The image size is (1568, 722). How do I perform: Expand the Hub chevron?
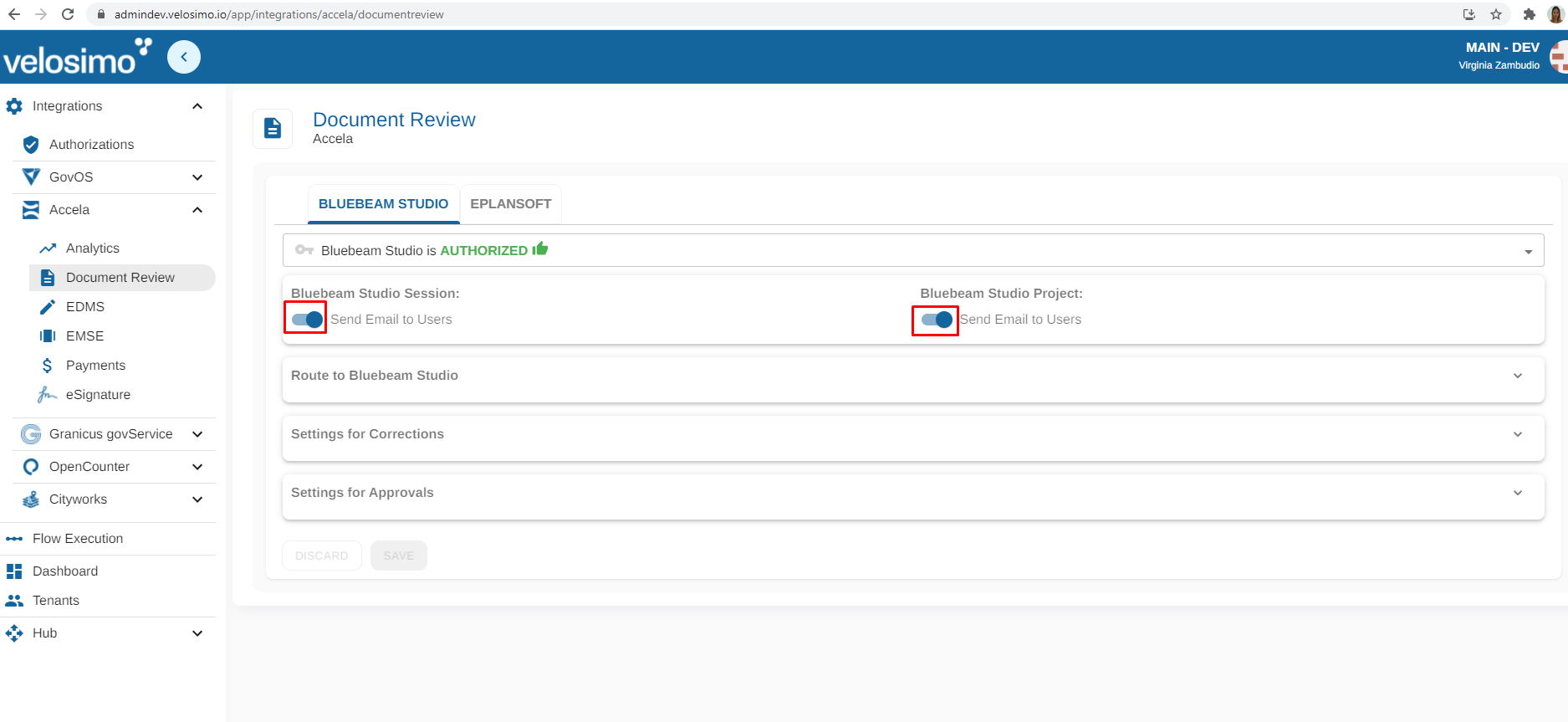(x=197, y=633)
